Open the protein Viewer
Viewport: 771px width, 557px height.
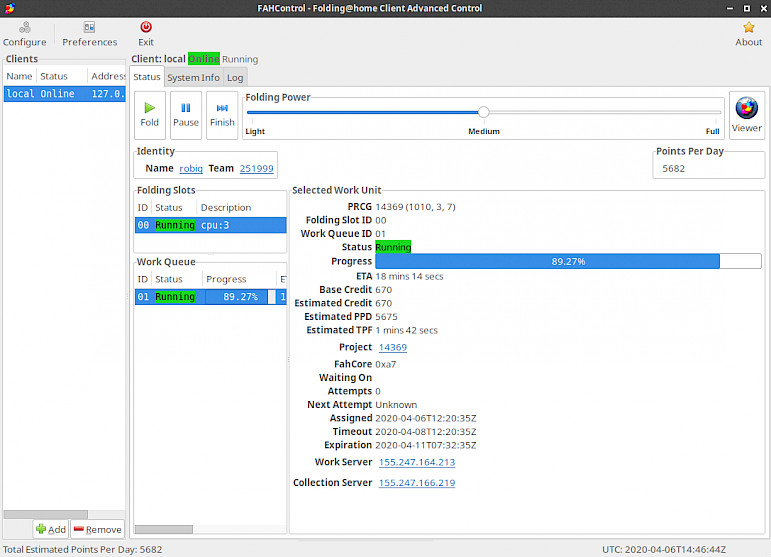coord(746,115)
